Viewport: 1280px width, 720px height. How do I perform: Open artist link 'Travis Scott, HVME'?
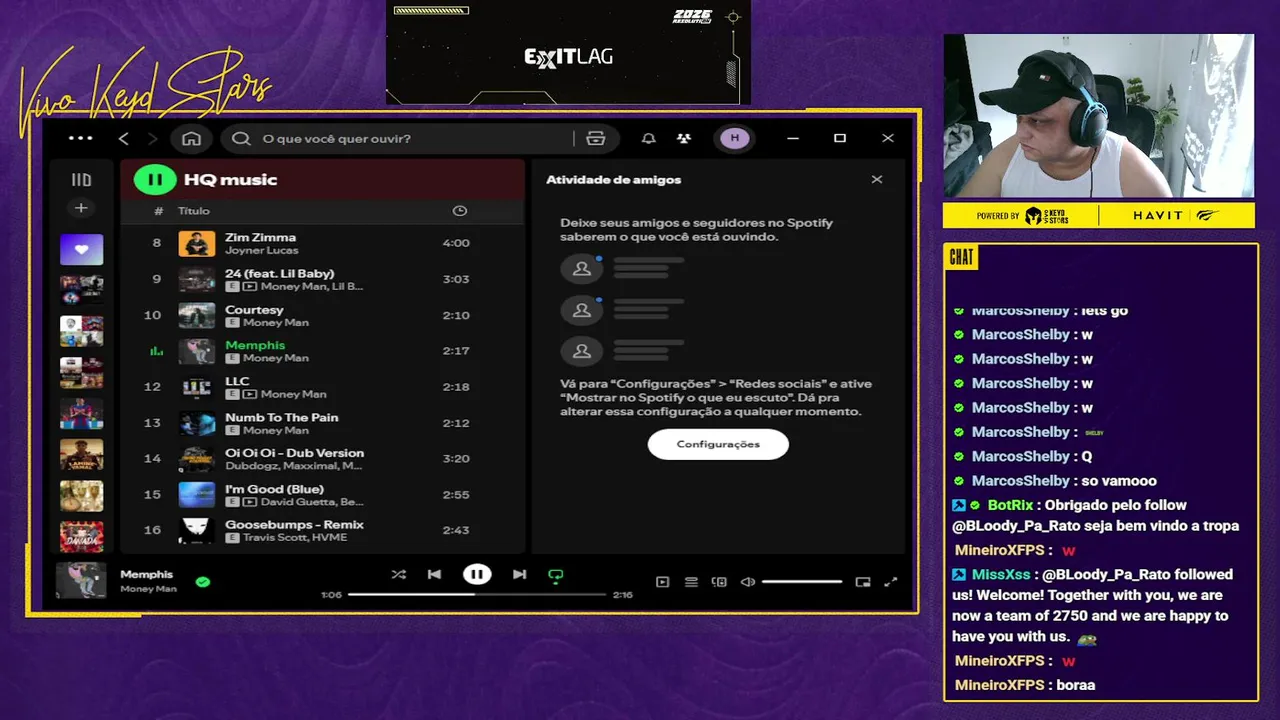[x=295, y=537]
